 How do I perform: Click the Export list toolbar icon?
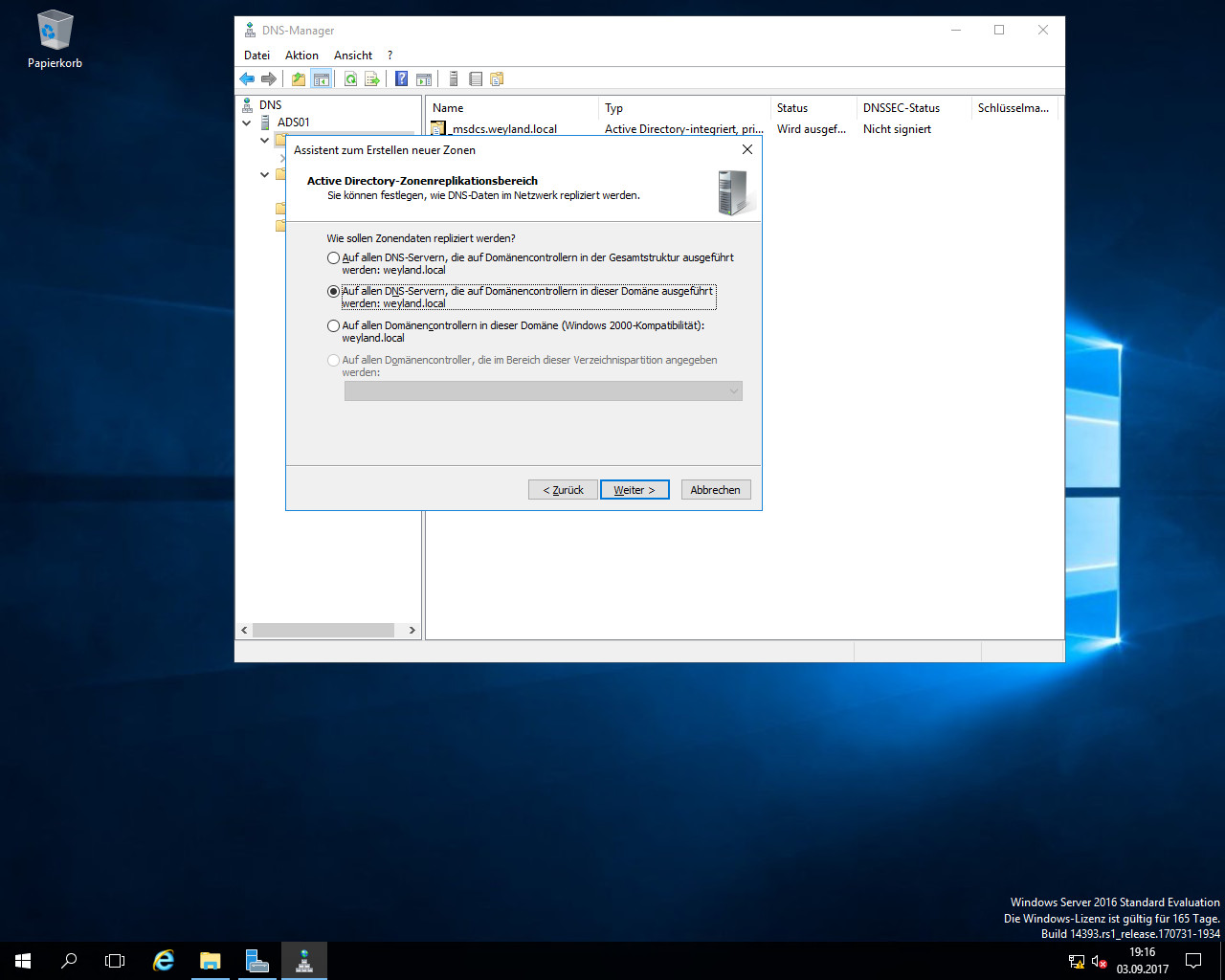372,79
